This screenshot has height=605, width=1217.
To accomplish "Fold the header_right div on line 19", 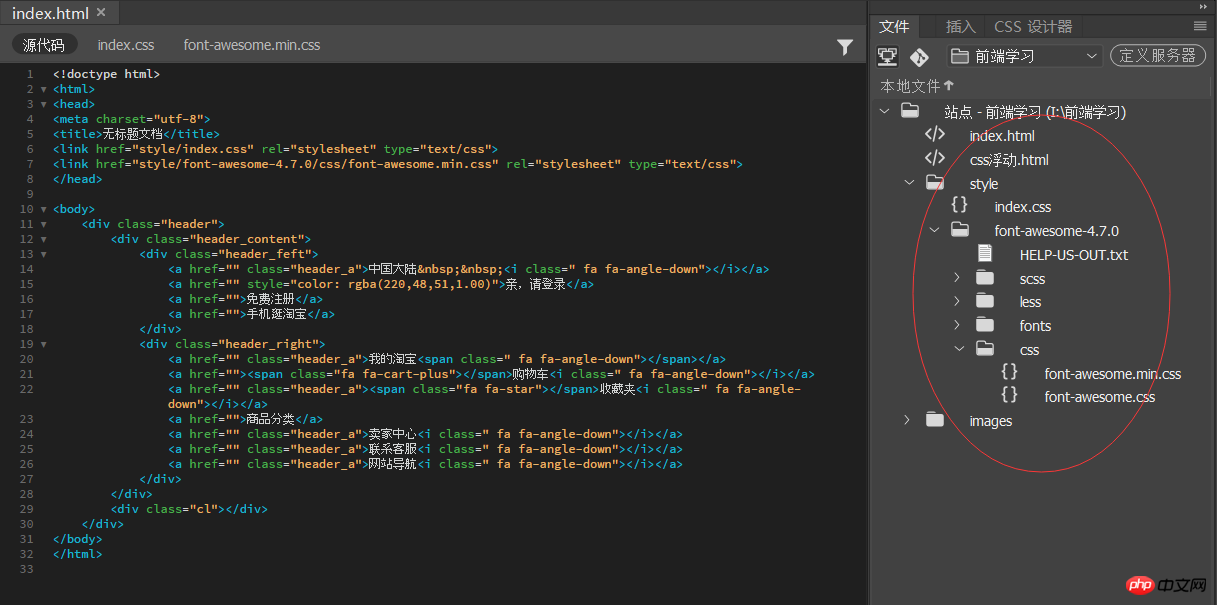I will tap(43, 344).
